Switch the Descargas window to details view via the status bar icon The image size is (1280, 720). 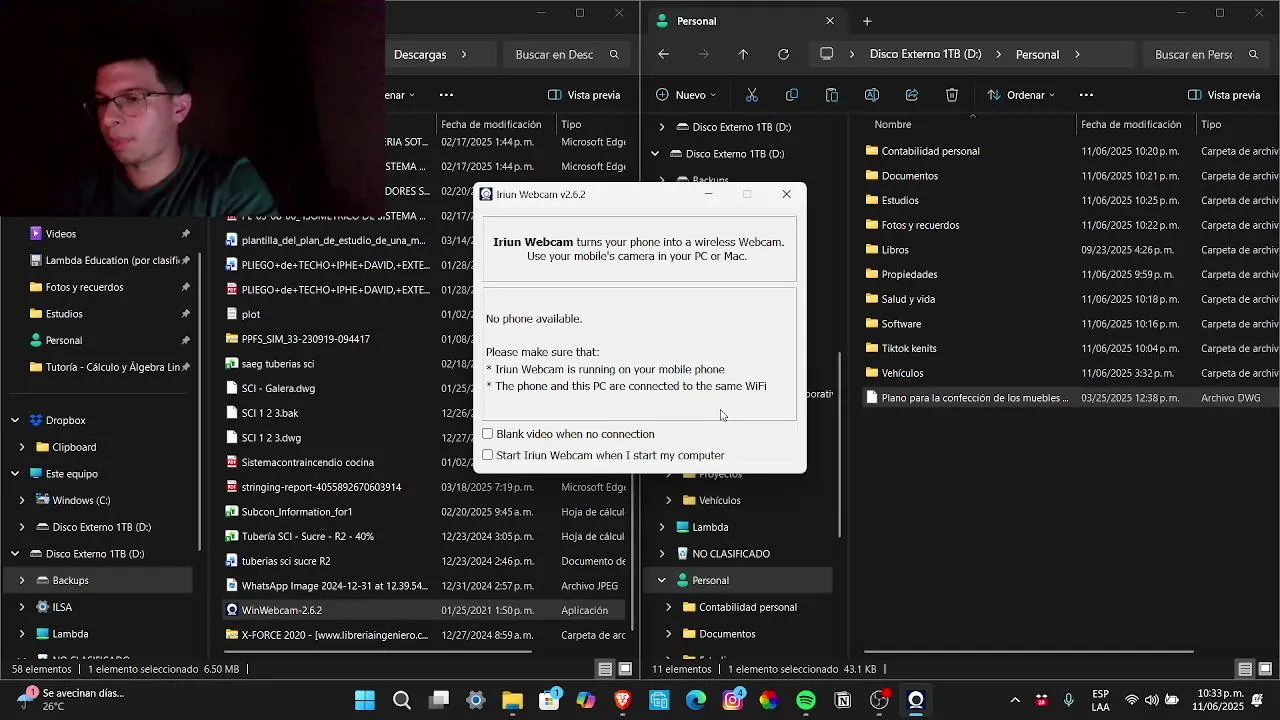(x=605, y=669)
